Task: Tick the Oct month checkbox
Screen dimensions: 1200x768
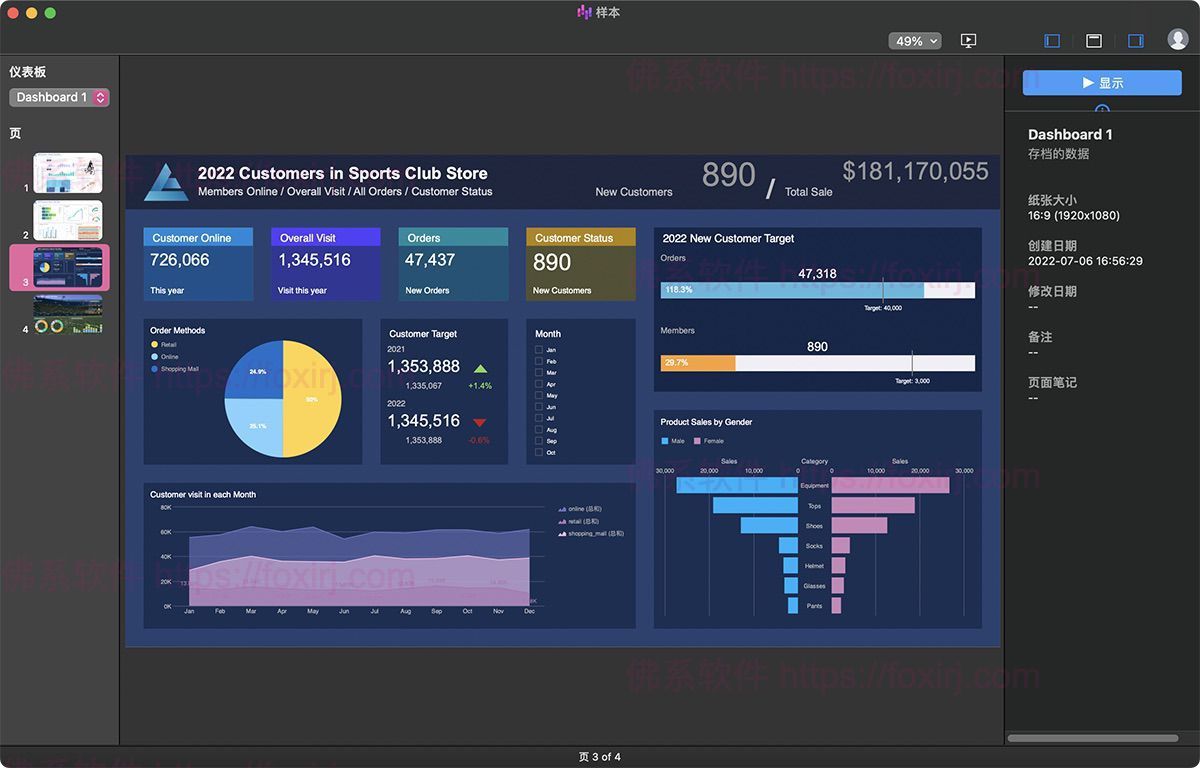Action: pos(539,453)
